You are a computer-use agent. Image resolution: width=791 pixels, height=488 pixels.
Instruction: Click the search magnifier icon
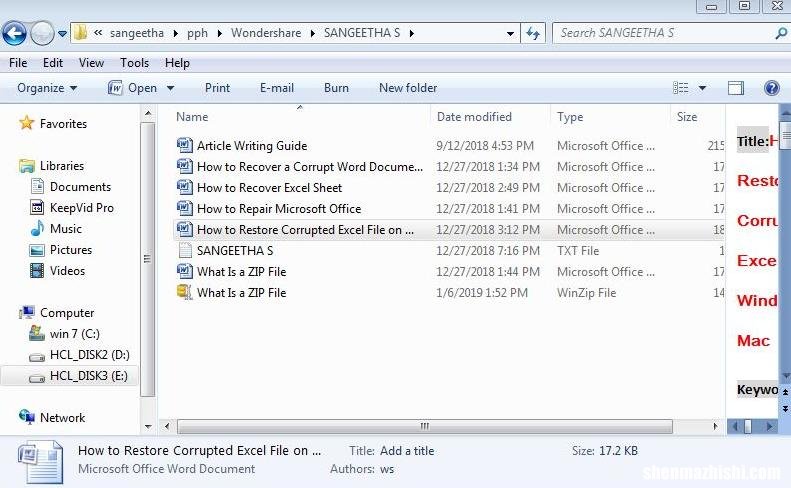coord(780,33)
